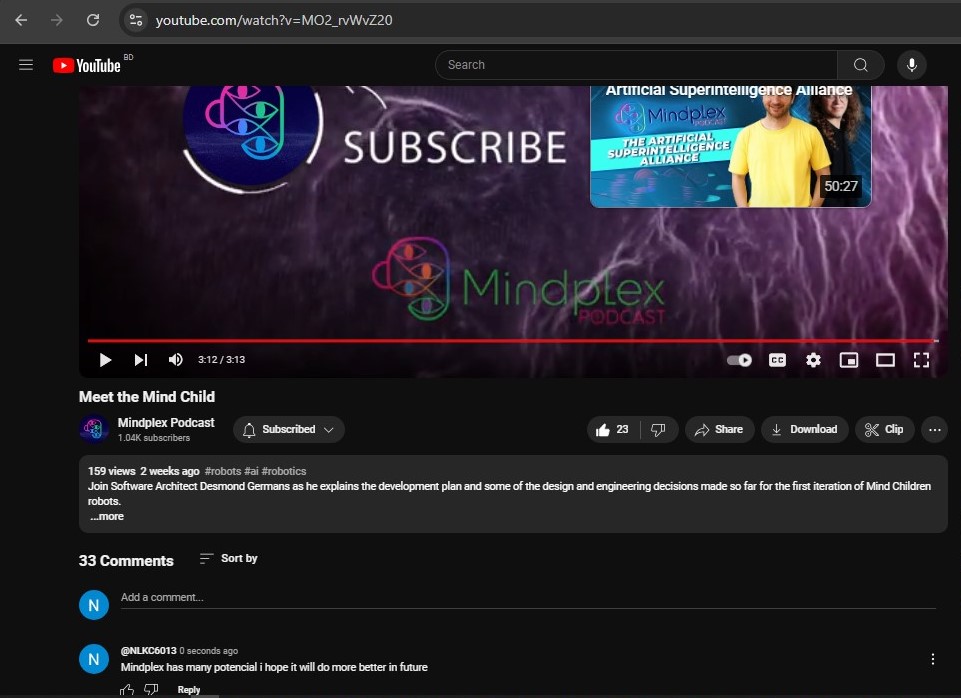
Task: Open Mindplex Podcast channel name link
Action: point(166,422)
